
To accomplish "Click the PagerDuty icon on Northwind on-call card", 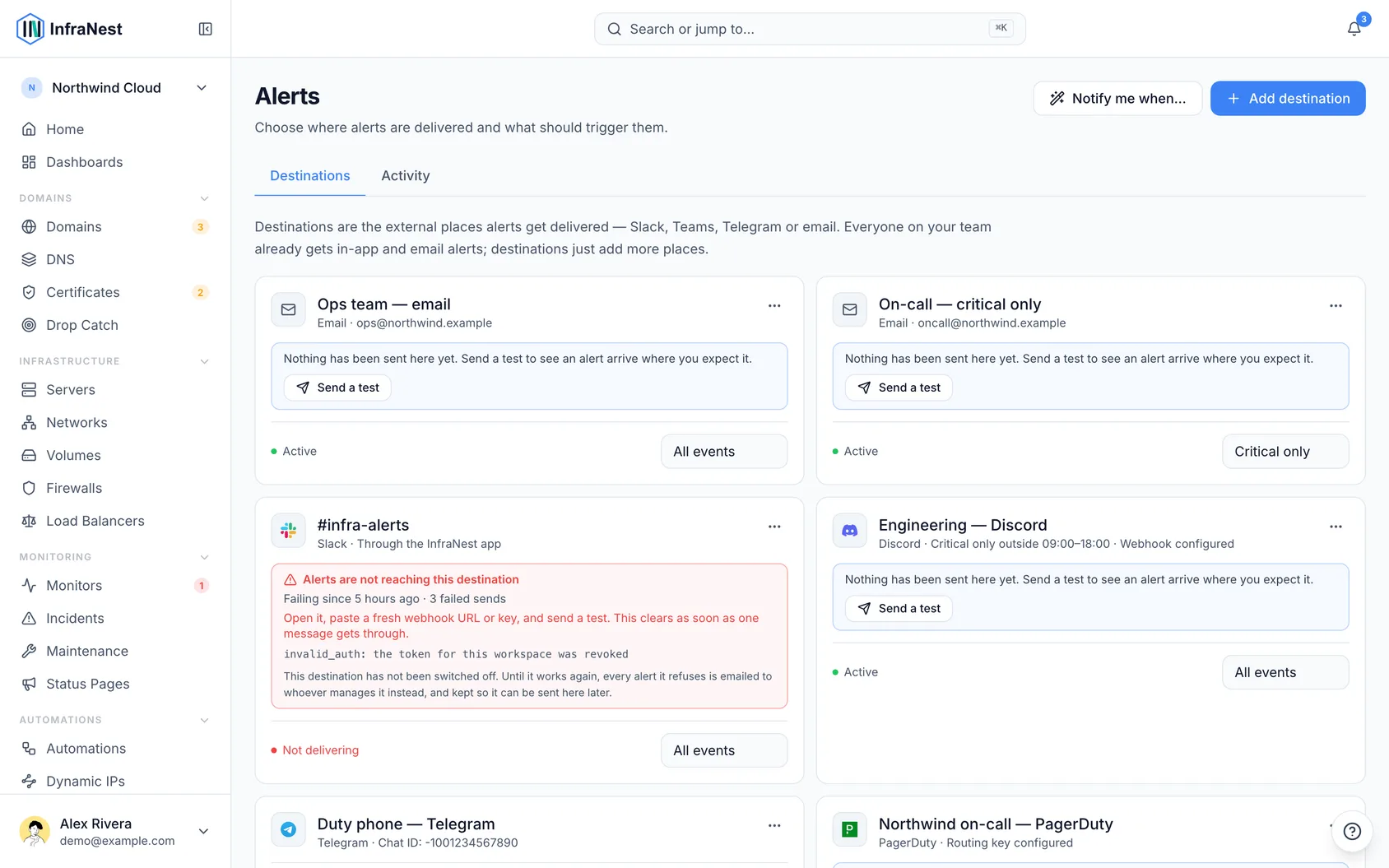I will [x=850, y=829].
